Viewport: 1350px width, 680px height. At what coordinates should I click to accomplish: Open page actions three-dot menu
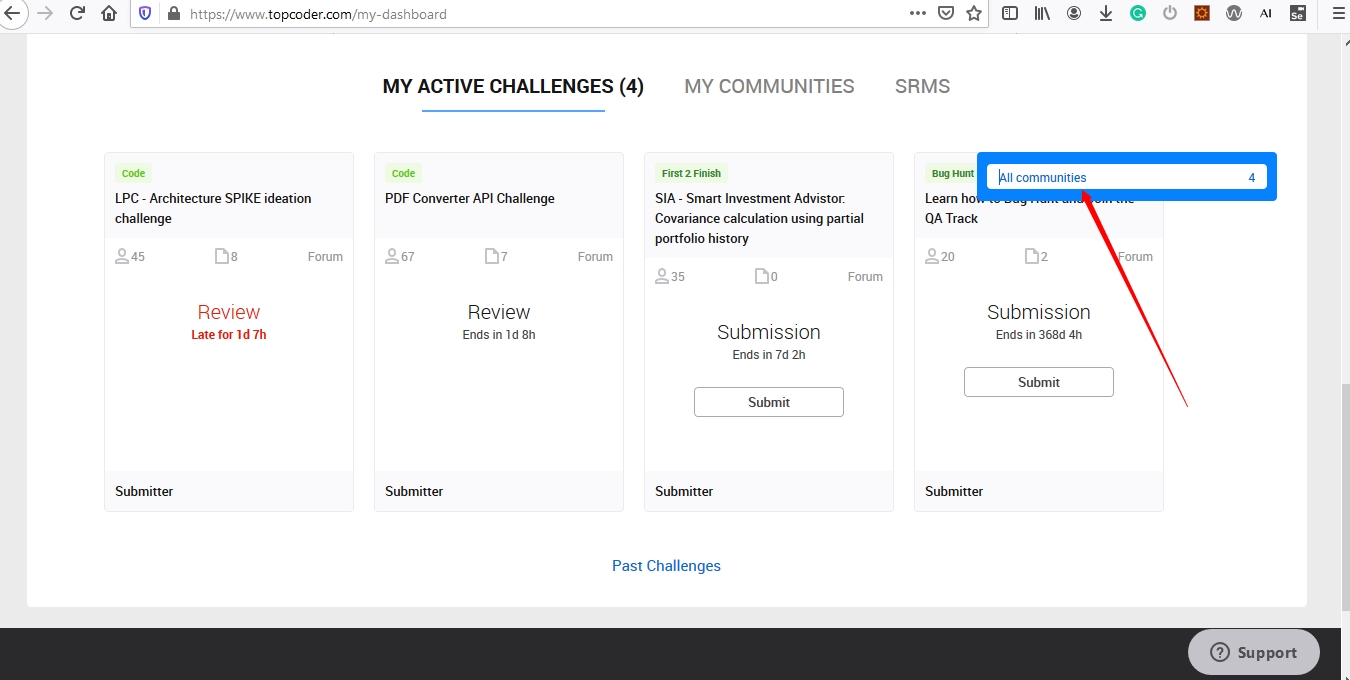pos(918,14)
